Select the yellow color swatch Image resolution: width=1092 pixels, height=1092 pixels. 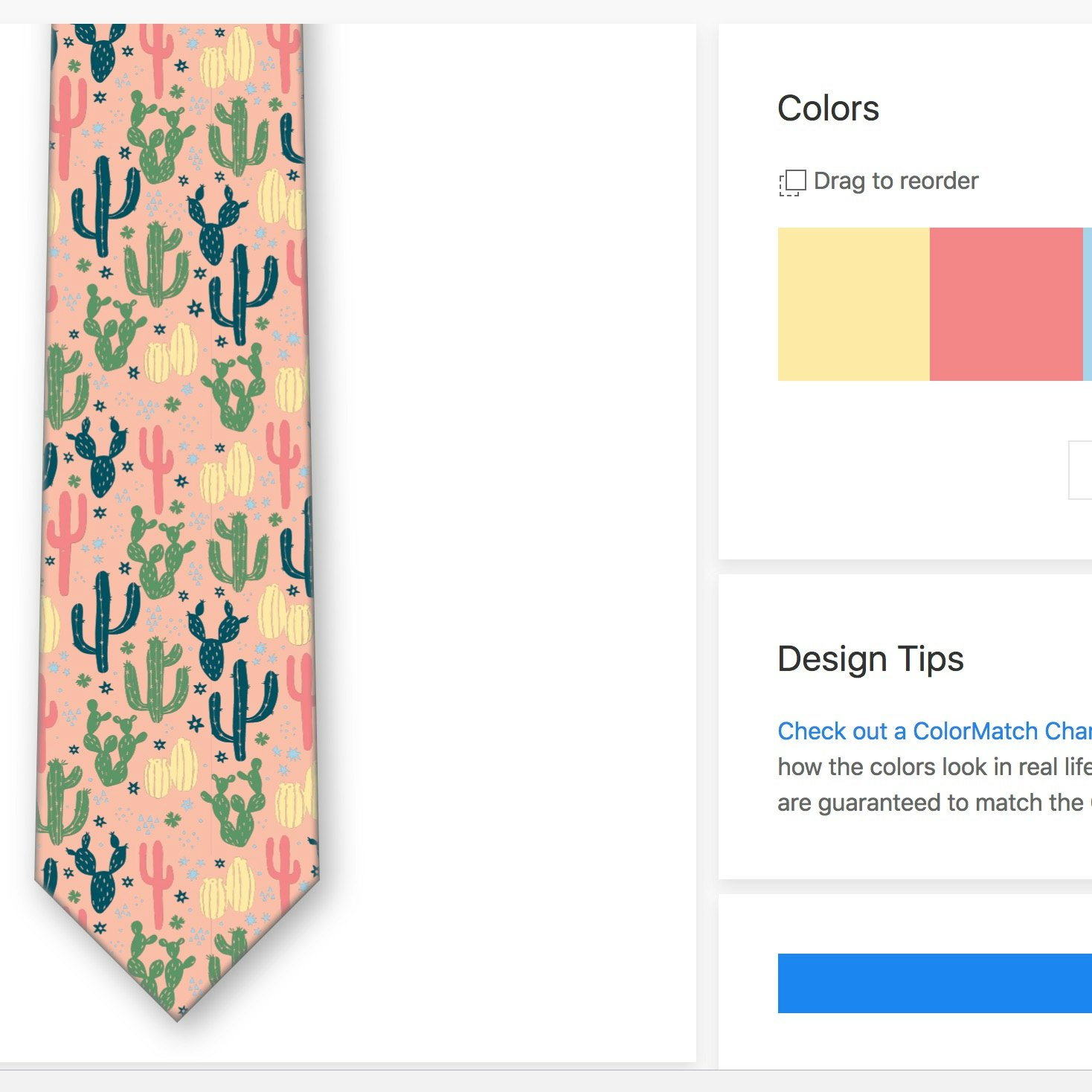pyautogui.click(x=852, y=303)
